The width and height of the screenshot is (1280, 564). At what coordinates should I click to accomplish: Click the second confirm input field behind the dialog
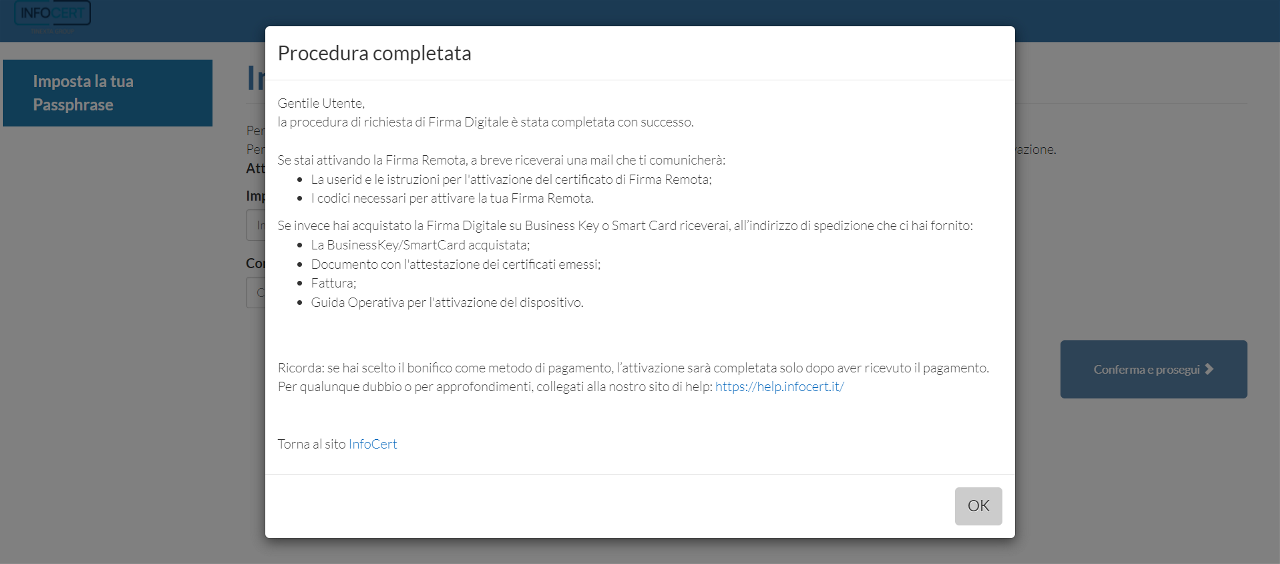click(x=256, y=293)
